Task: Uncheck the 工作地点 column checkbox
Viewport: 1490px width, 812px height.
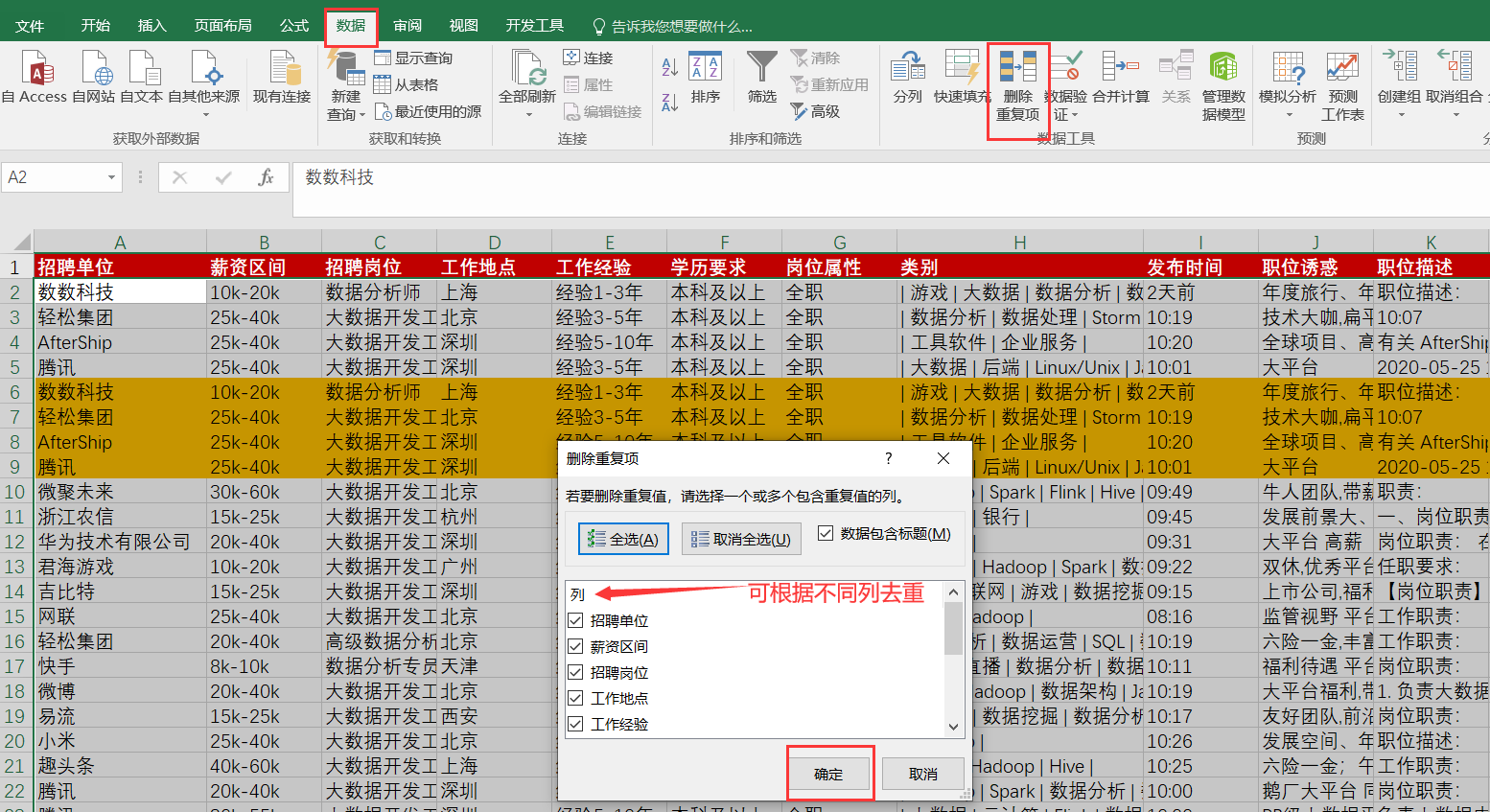Action: coord(575,698)
